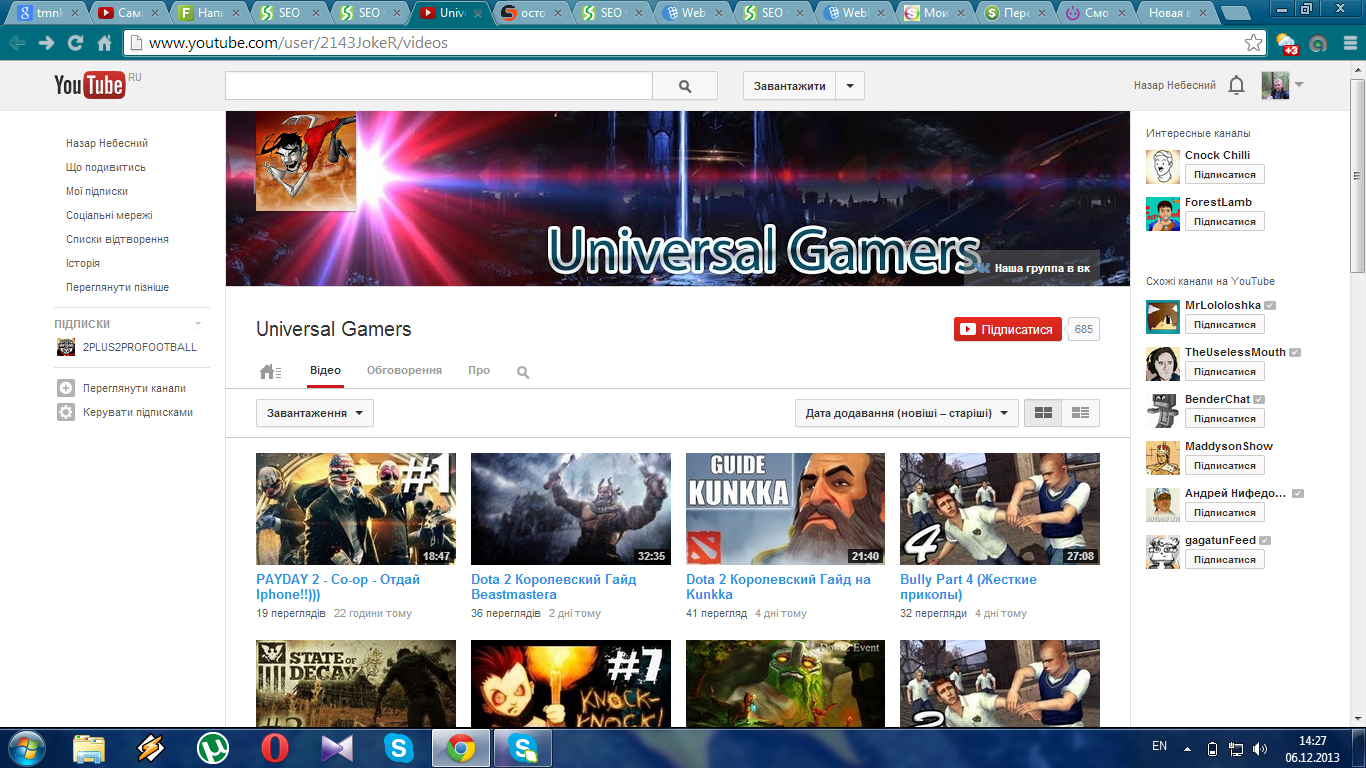Click the YouTube search input field
The image size is (1366, 768).
439,86
